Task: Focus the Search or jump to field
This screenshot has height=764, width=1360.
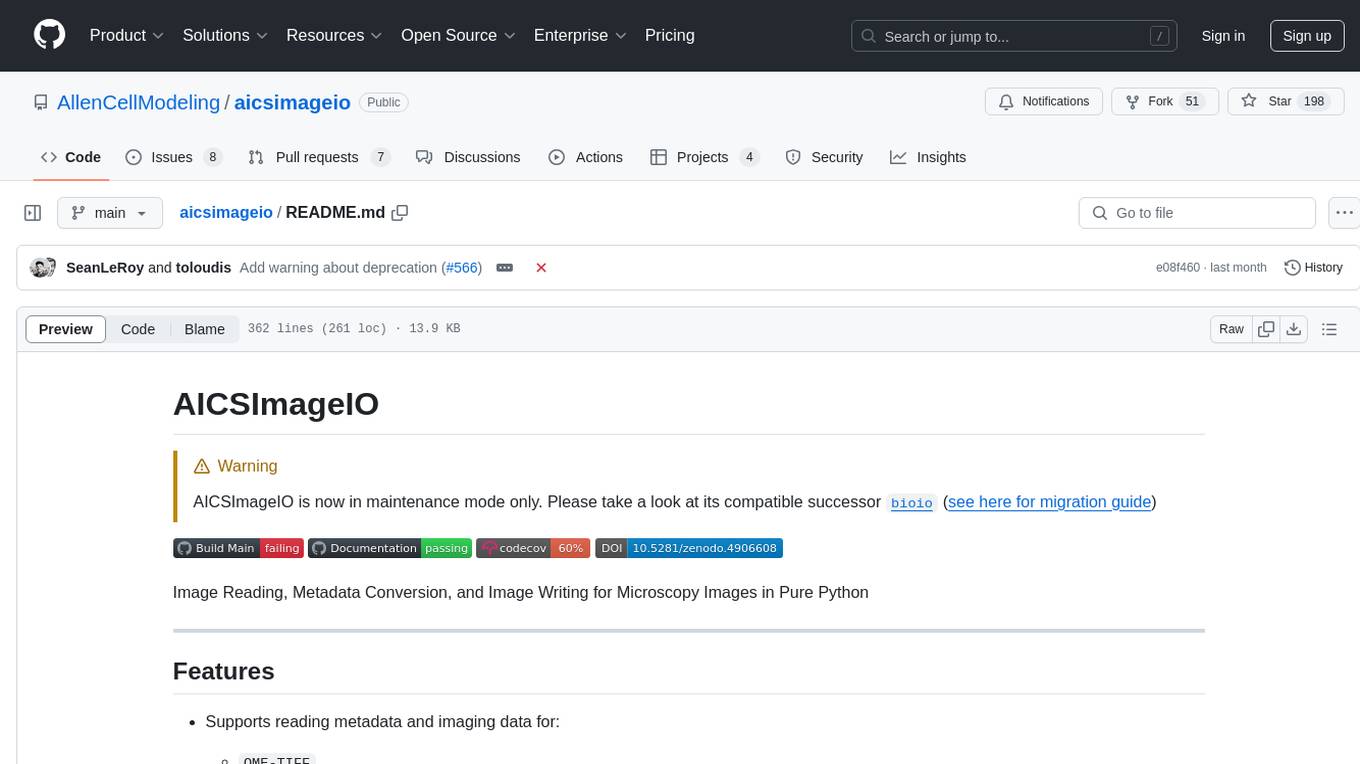Action: [1016, 36]
